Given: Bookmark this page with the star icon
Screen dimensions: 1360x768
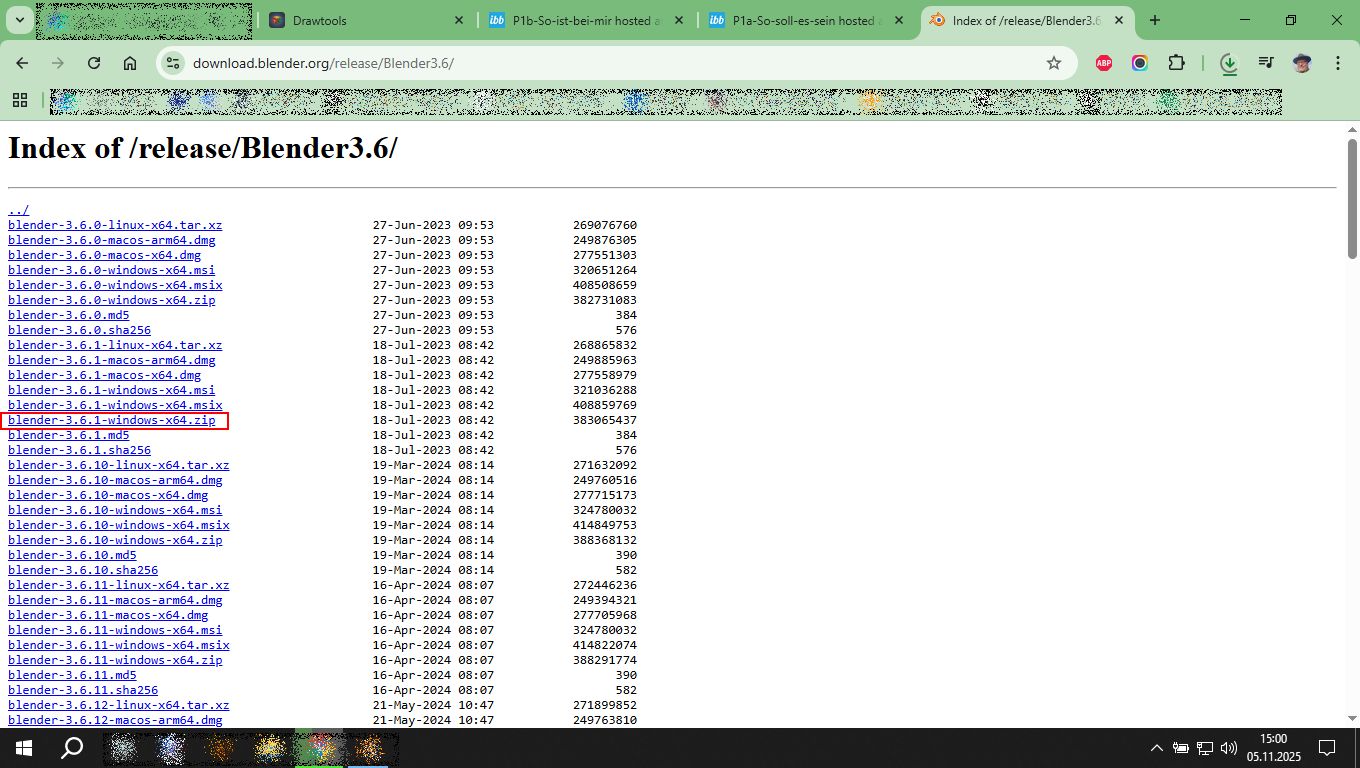Looking at the screenshot, I should pos(1053,63).
